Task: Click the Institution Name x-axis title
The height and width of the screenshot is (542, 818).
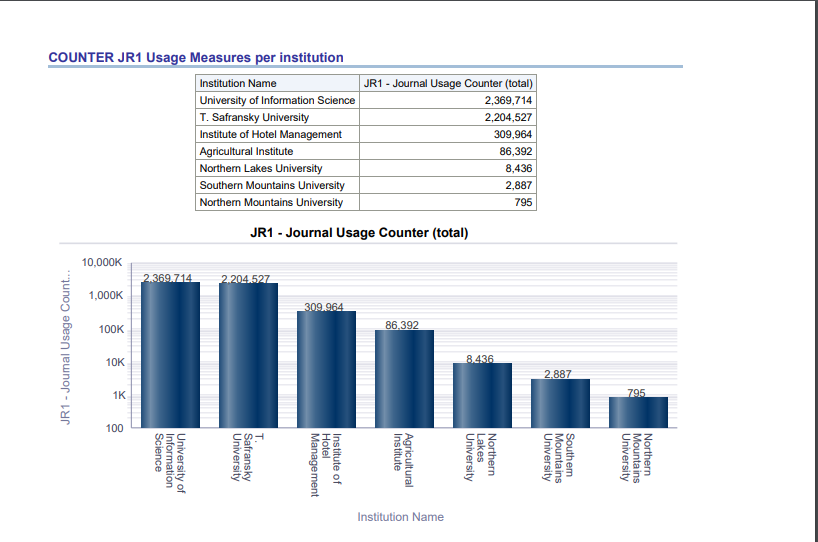Action: (x=400, y=517)
